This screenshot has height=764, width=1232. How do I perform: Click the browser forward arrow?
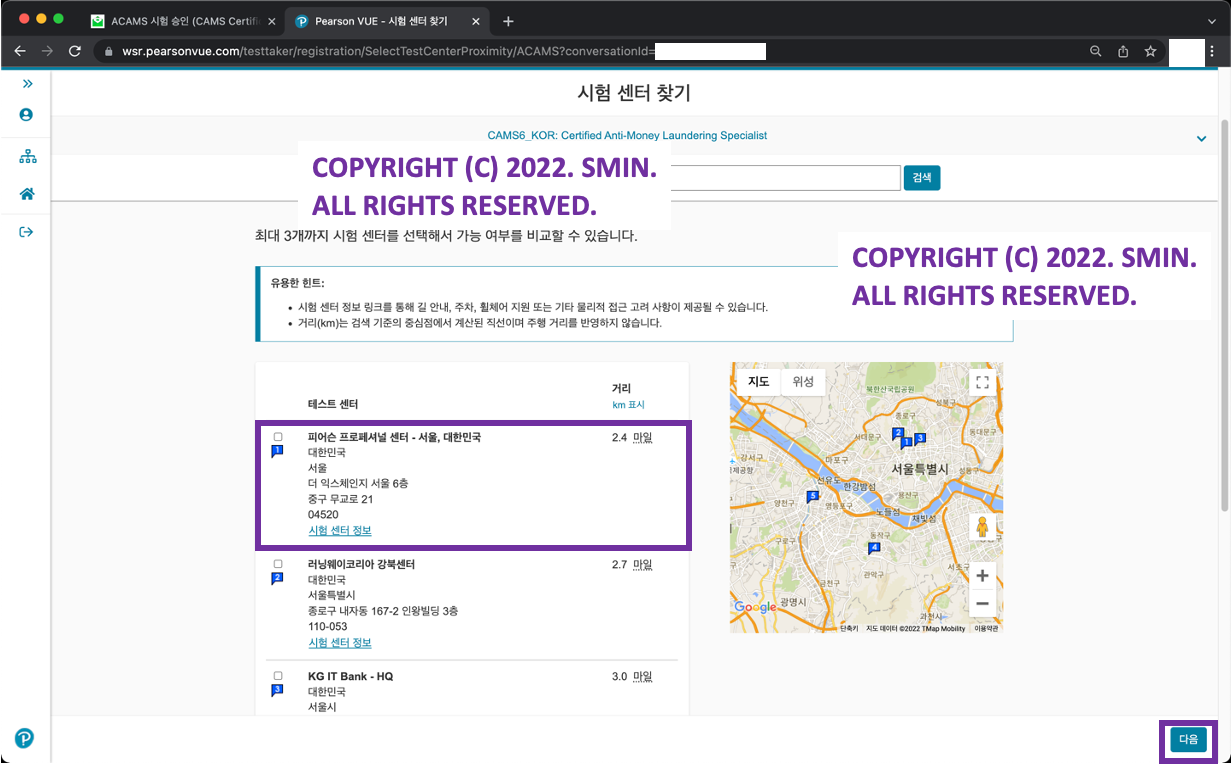(47, 51)
